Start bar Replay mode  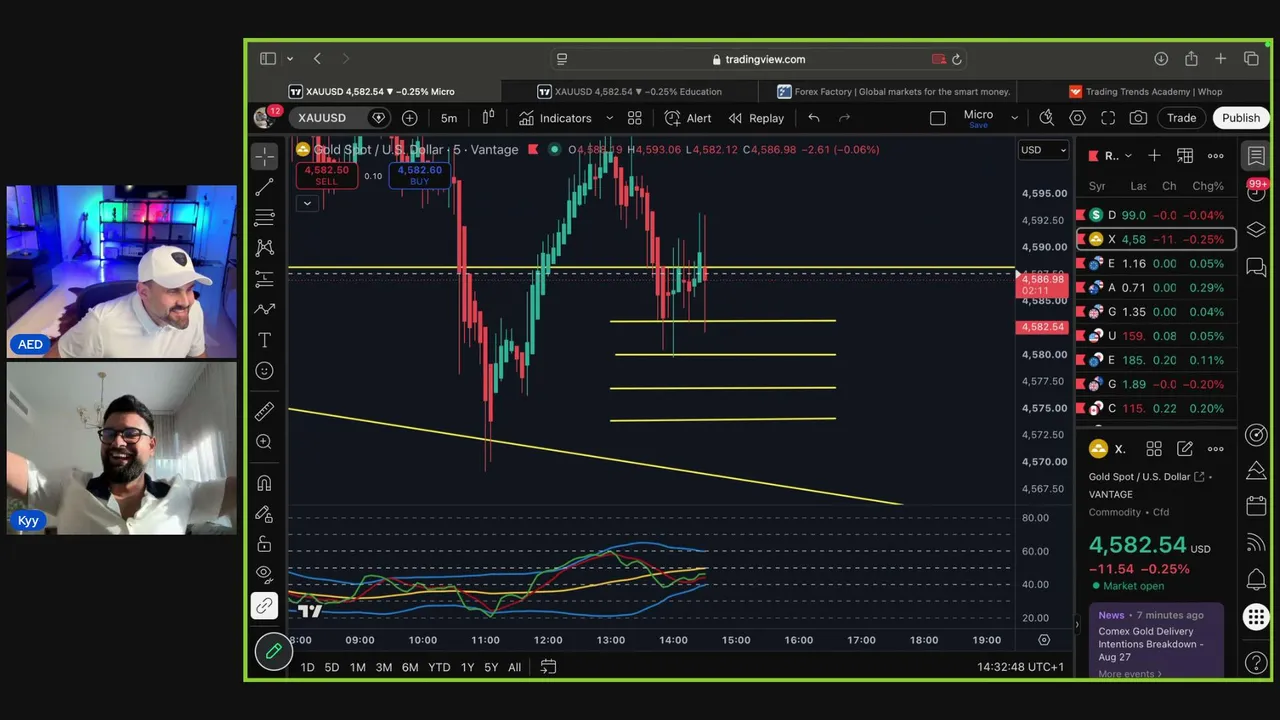tap(756, 118)
